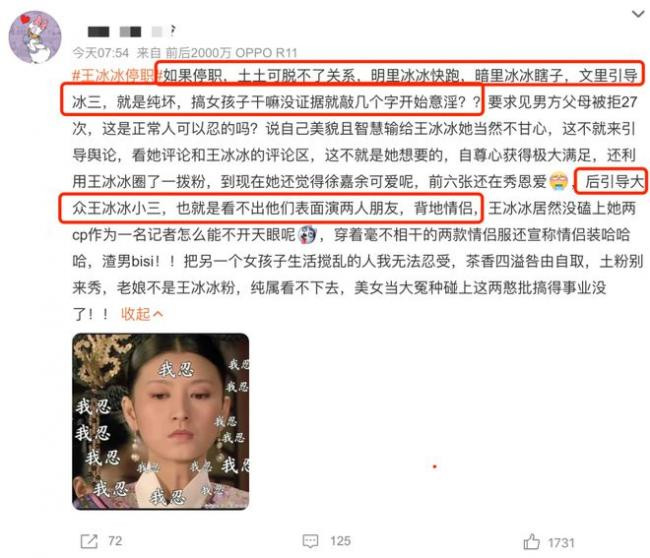The image size is (650, 558).
Task: Click the blurred username of poster
Action: pyautogui.click(x=124, y=31)
